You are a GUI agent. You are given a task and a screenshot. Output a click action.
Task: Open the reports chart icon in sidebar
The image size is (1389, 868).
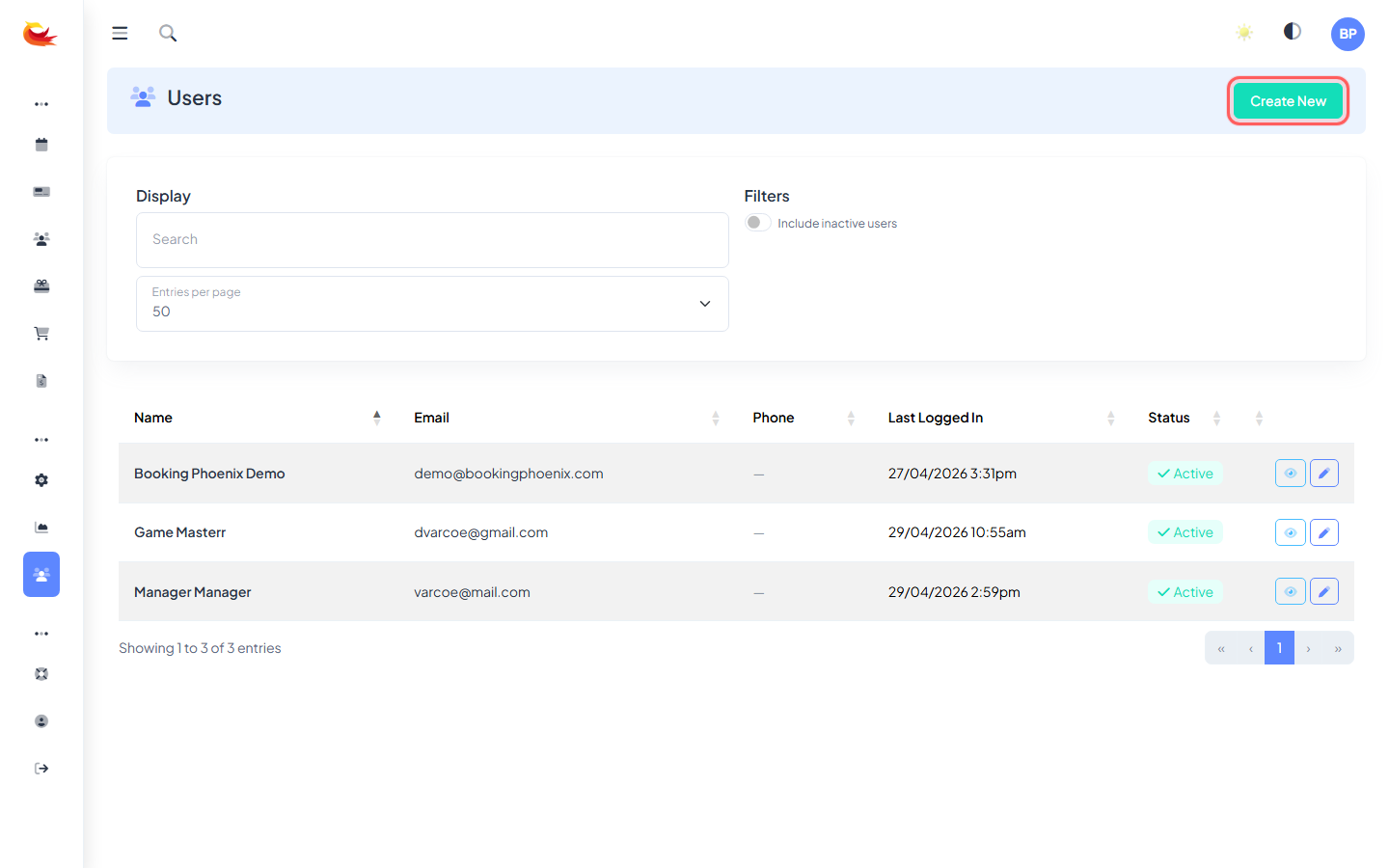tap(41, 528)
